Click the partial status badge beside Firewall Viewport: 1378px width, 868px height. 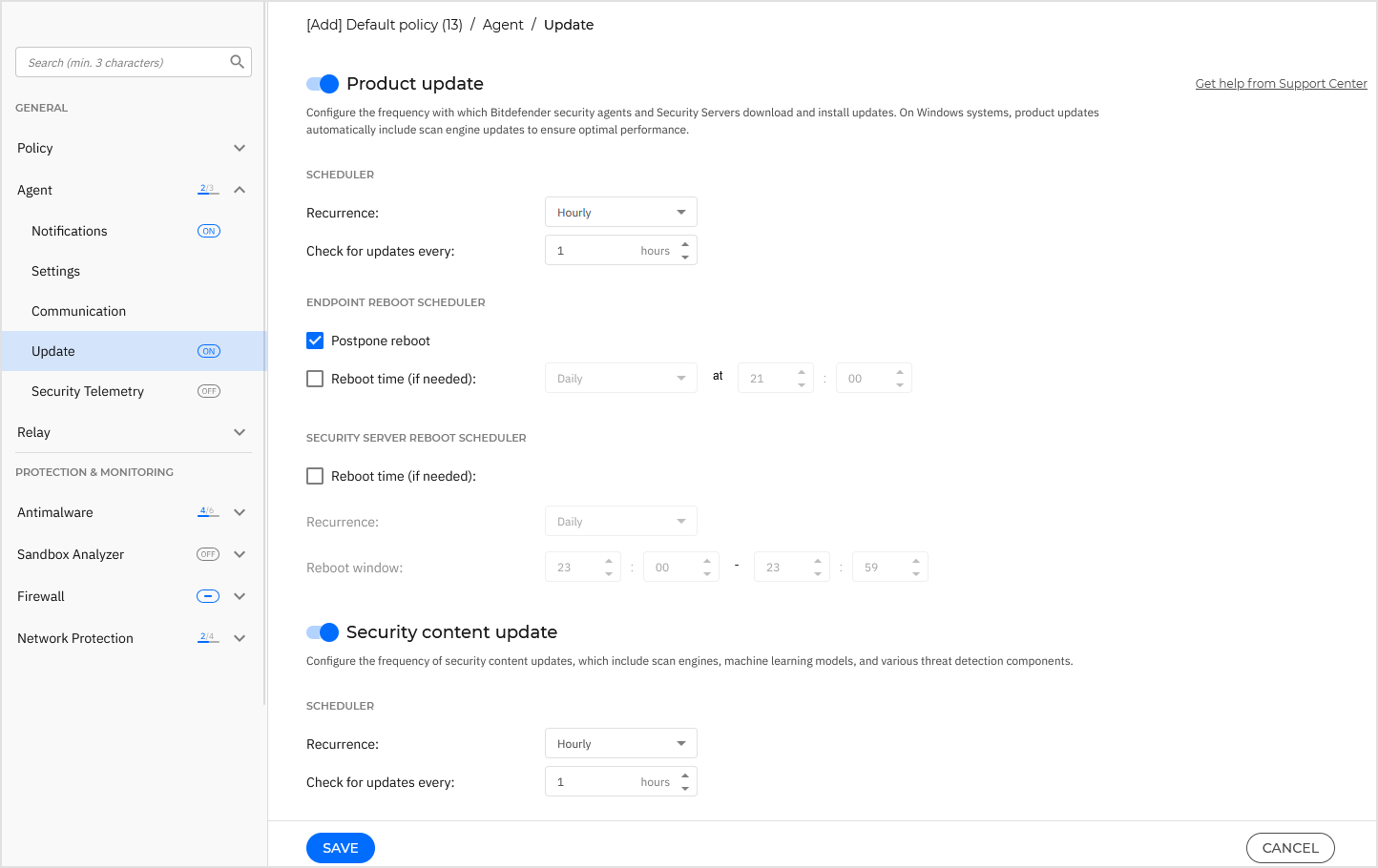coord(207,595)
